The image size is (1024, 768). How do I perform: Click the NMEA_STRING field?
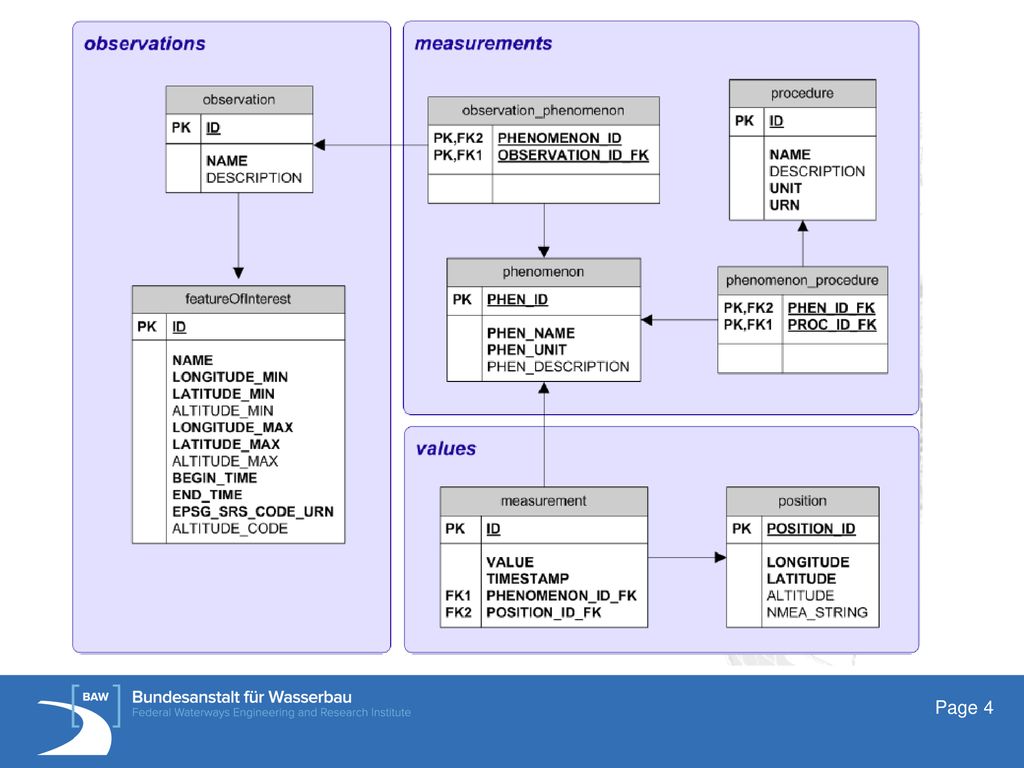817,613
